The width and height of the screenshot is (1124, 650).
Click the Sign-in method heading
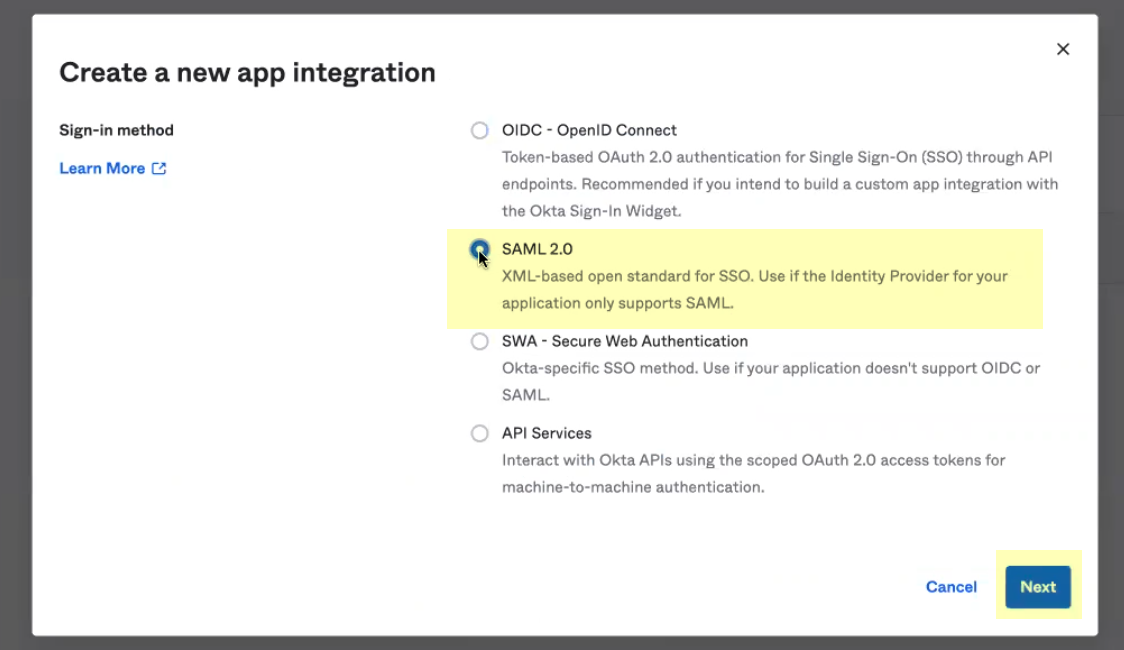(116, 130)
